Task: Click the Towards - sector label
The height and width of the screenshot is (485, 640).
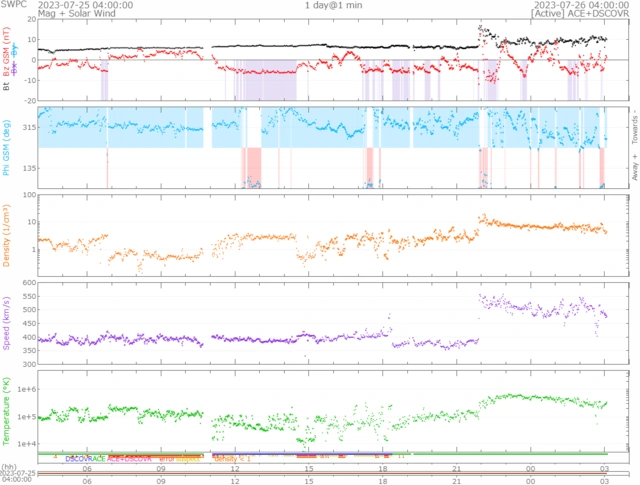Action: [635, 127]
